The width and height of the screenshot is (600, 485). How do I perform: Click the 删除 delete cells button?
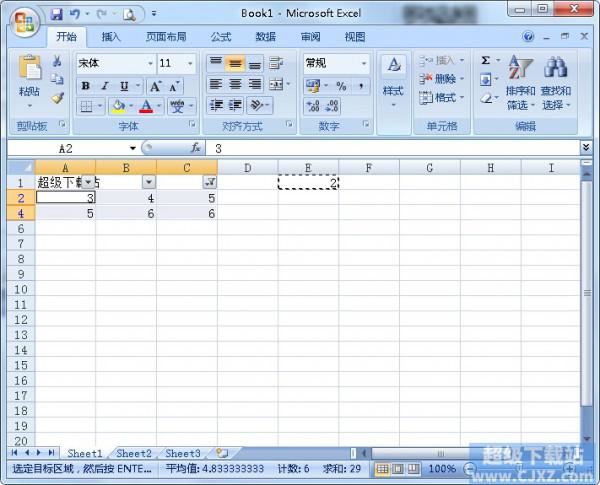tap(439, 79)
